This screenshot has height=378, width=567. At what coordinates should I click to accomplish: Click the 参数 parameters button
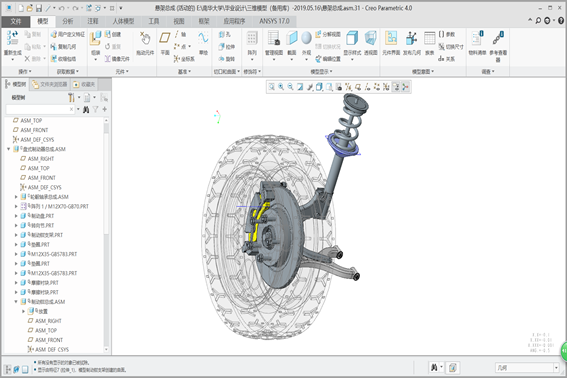(447, 34)
